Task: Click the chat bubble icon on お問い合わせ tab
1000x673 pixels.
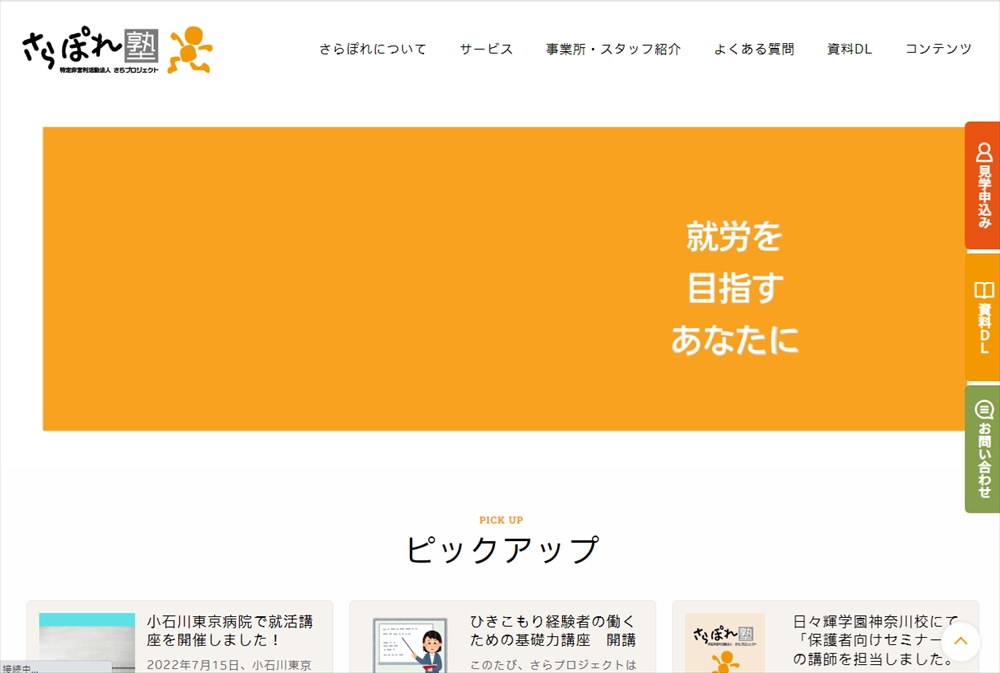Action: point(984,410)
